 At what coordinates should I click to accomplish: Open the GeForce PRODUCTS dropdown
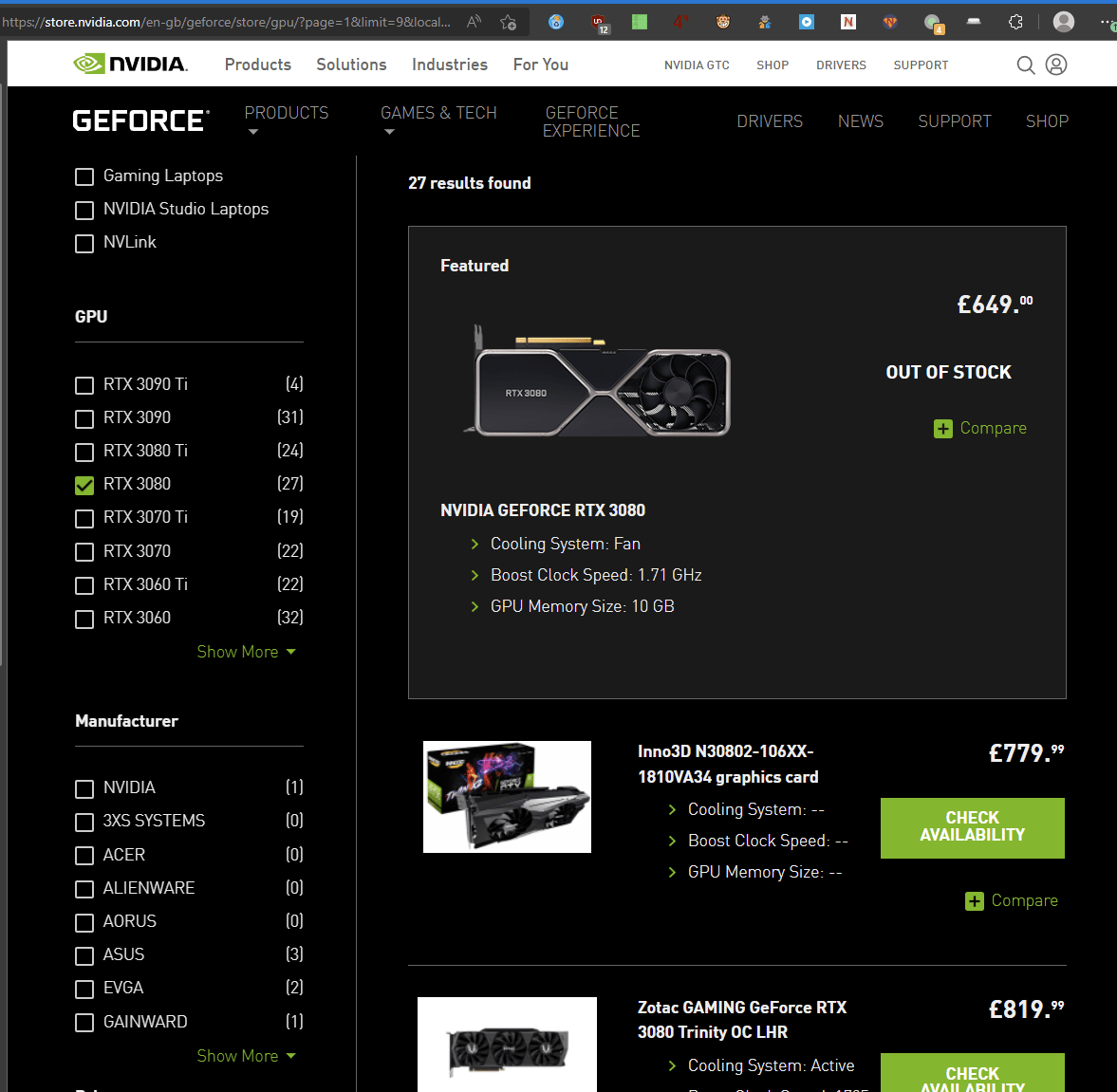pyautogui.click(x=287, y=120)
